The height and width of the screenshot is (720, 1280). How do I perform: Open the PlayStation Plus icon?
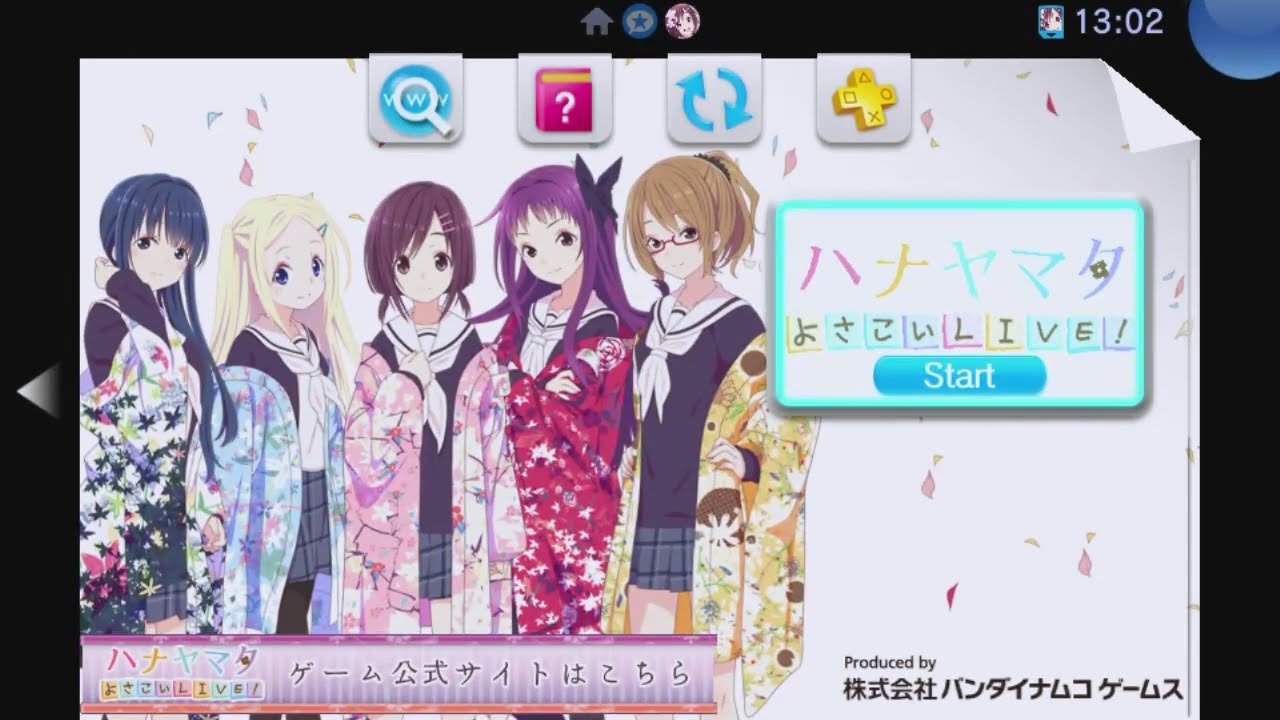coord(864,100)
